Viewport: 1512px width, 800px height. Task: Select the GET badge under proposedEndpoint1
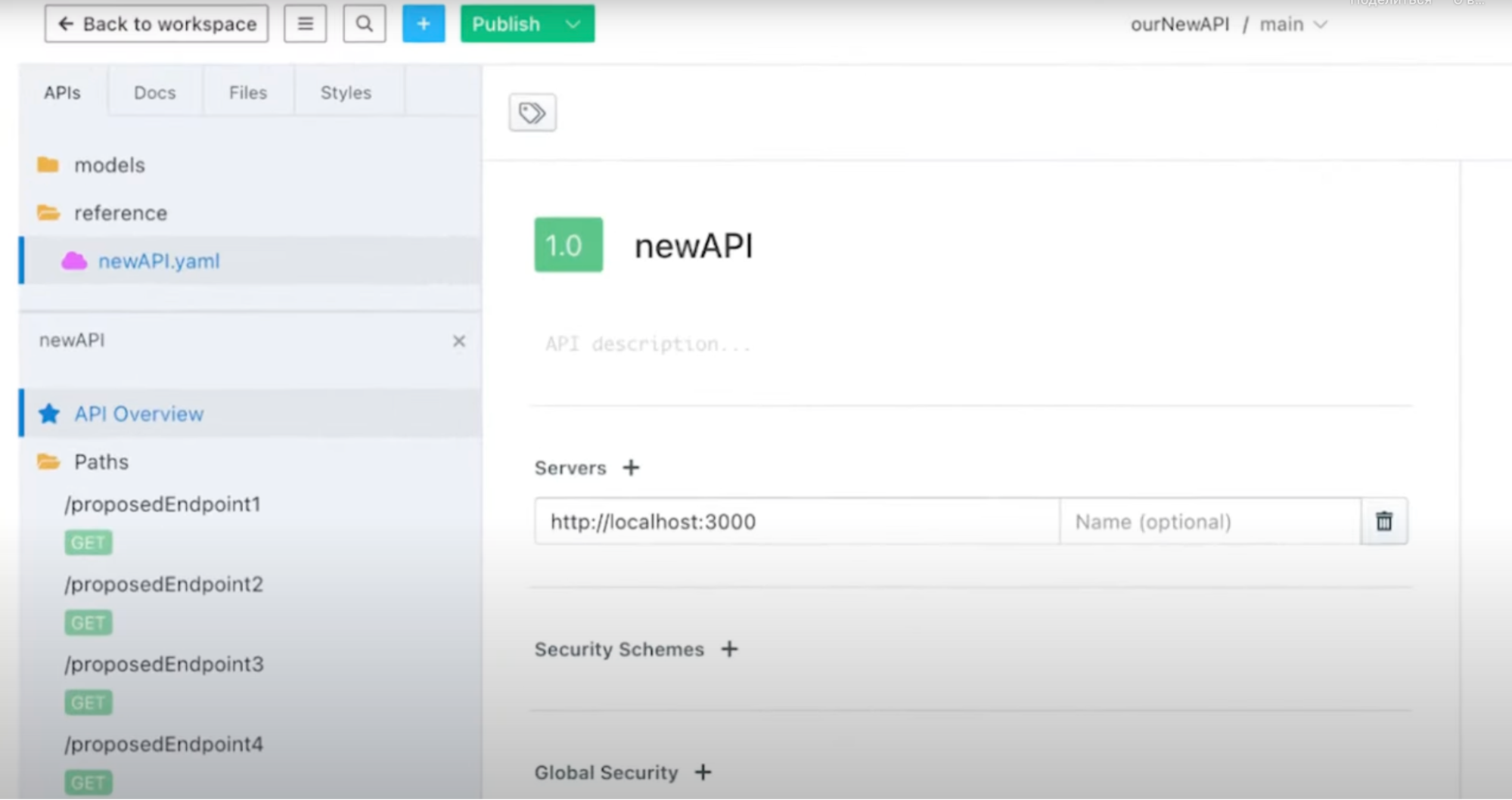coord(87,542)
